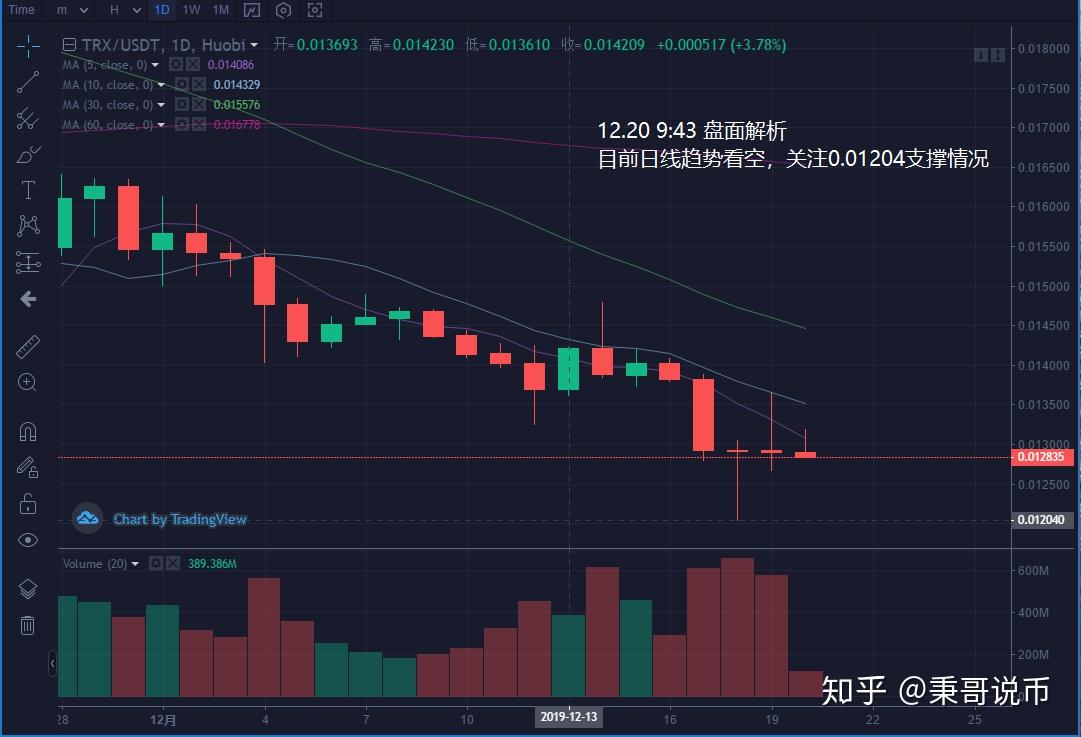Open settings gear for MA (10, close, 0)

(x=182, y=84)
